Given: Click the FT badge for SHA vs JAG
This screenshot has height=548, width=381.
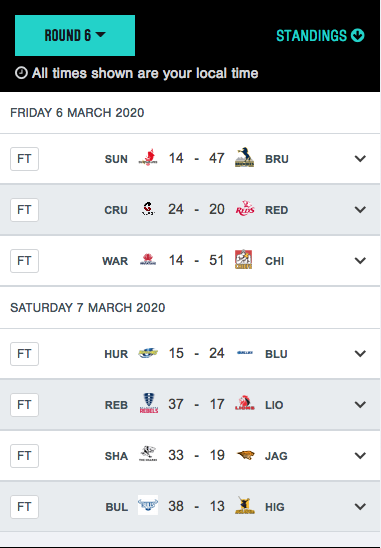Looking at the screenshot, I should pyautogui.click(x=24, y=456).
